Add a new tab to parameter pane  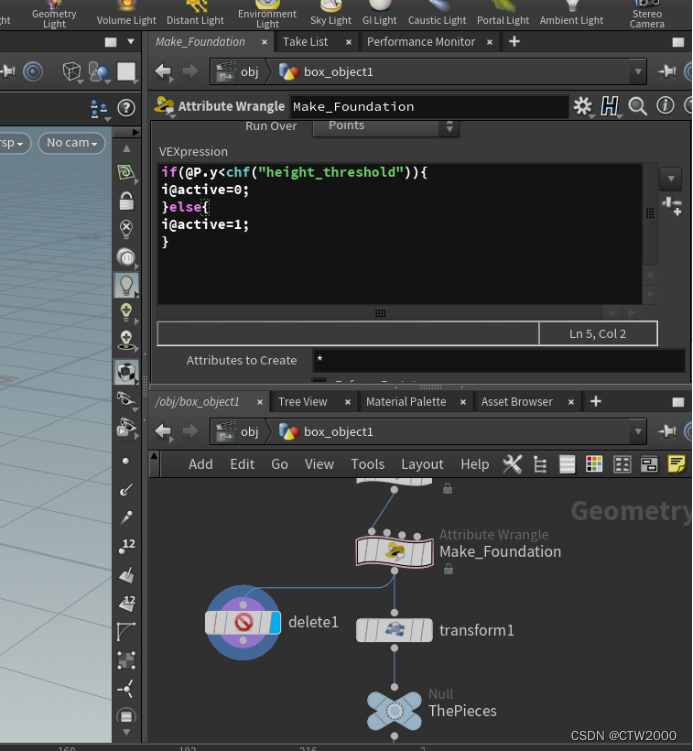pos(514,42)
